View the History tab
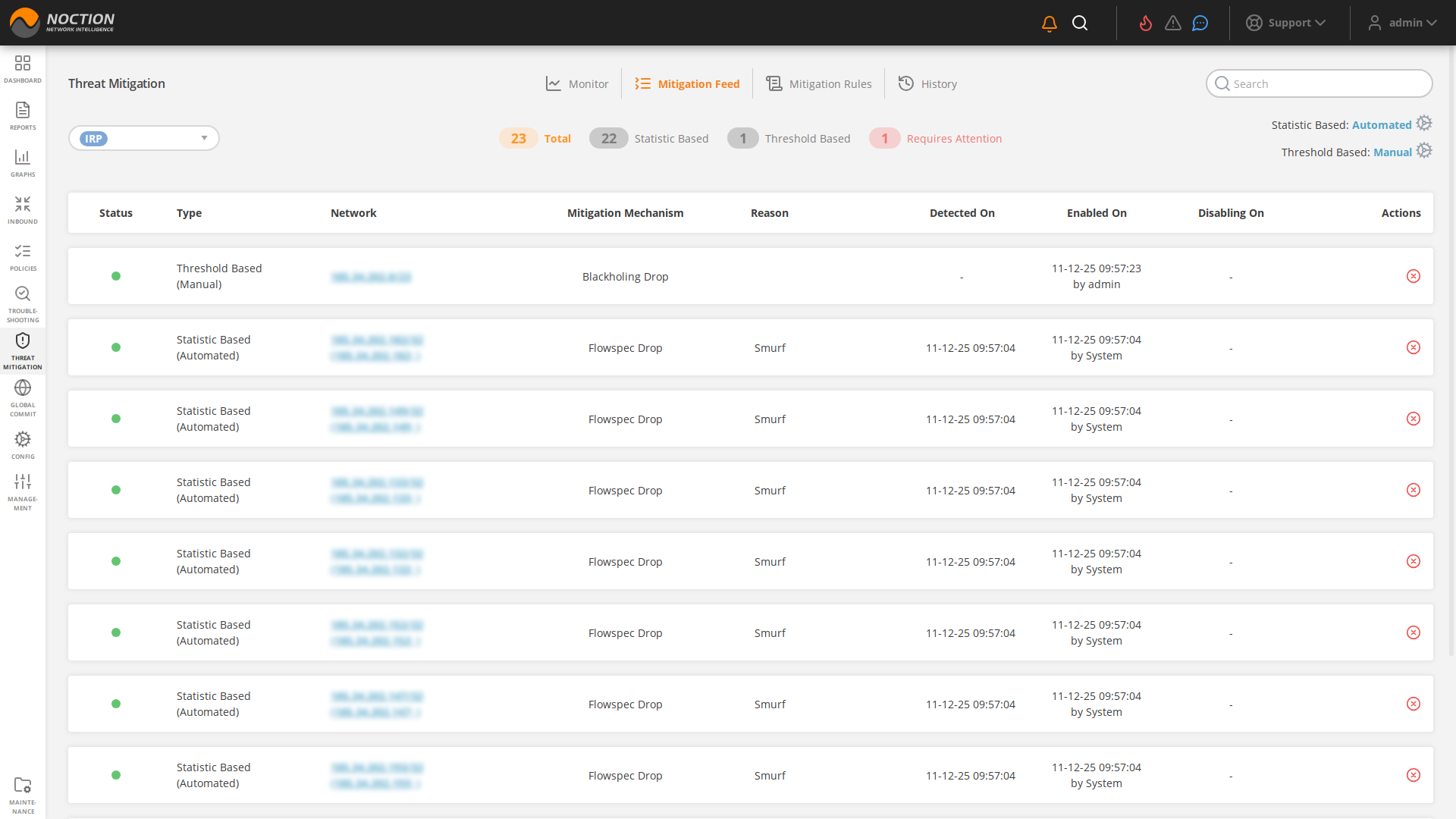 click(x=927, y=83)
